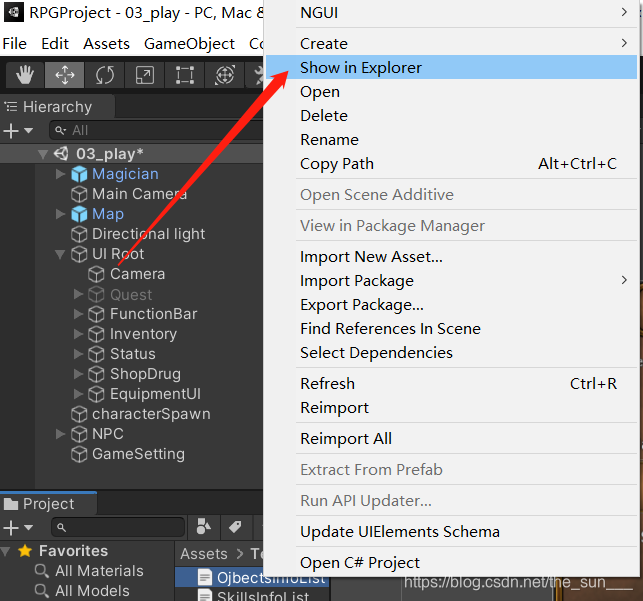Choose Delete in context menu
This screenshot has width=643, height=601.
(451, 116)
